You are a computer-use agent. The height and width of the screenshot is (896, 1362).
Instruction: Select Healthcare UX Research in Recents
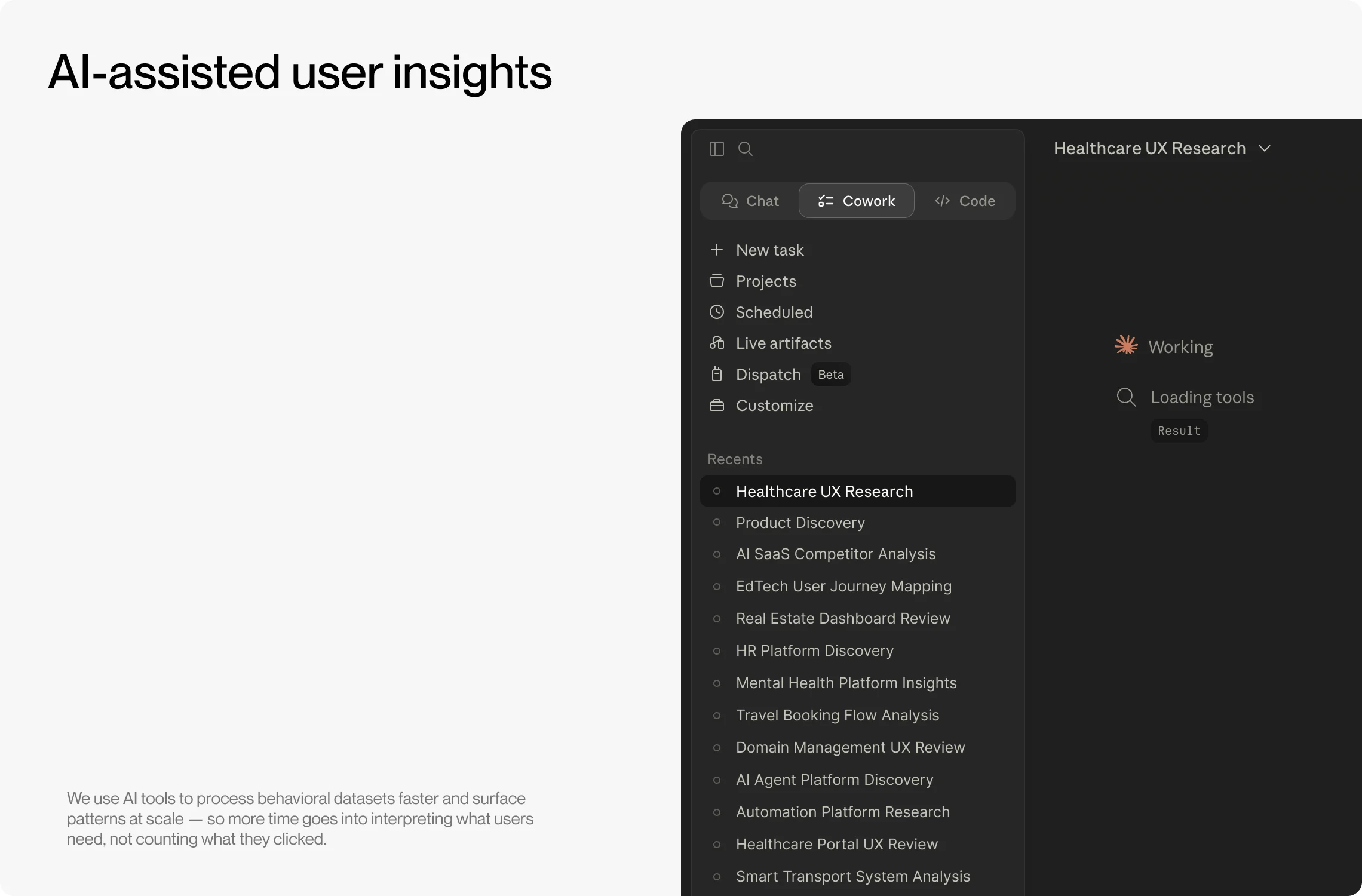(x=858, y=492)
